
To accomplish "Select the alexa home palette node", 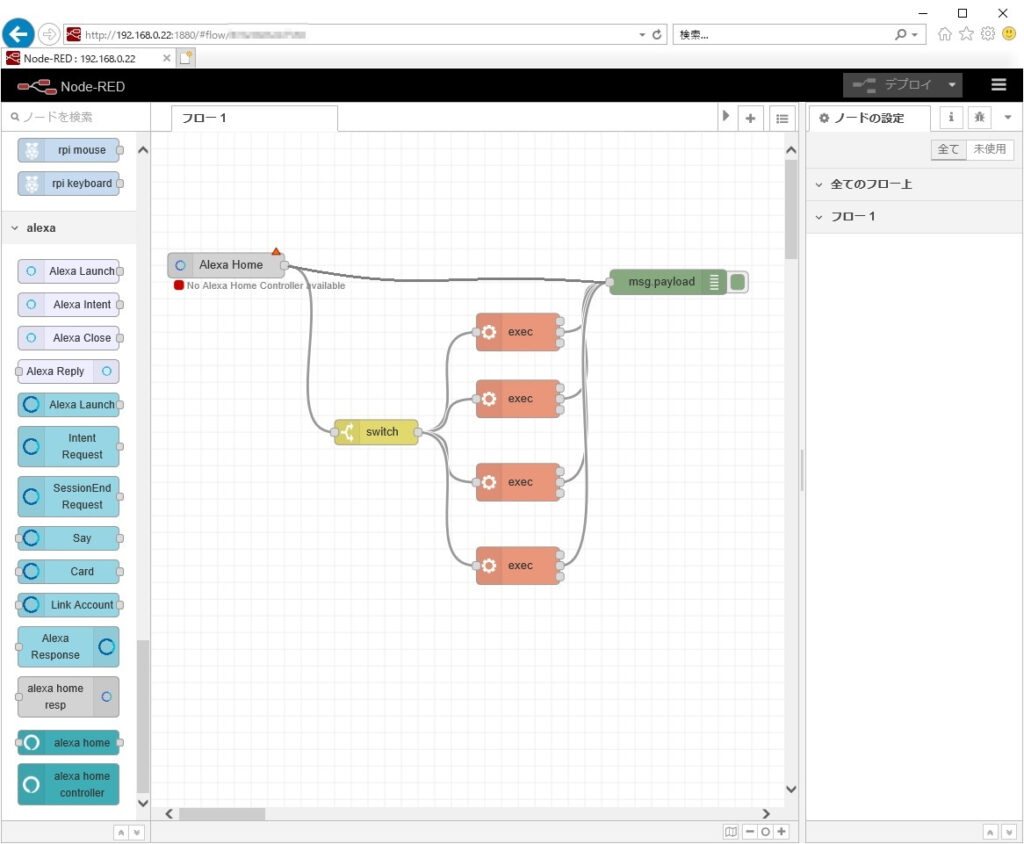I will click(69, 743).
